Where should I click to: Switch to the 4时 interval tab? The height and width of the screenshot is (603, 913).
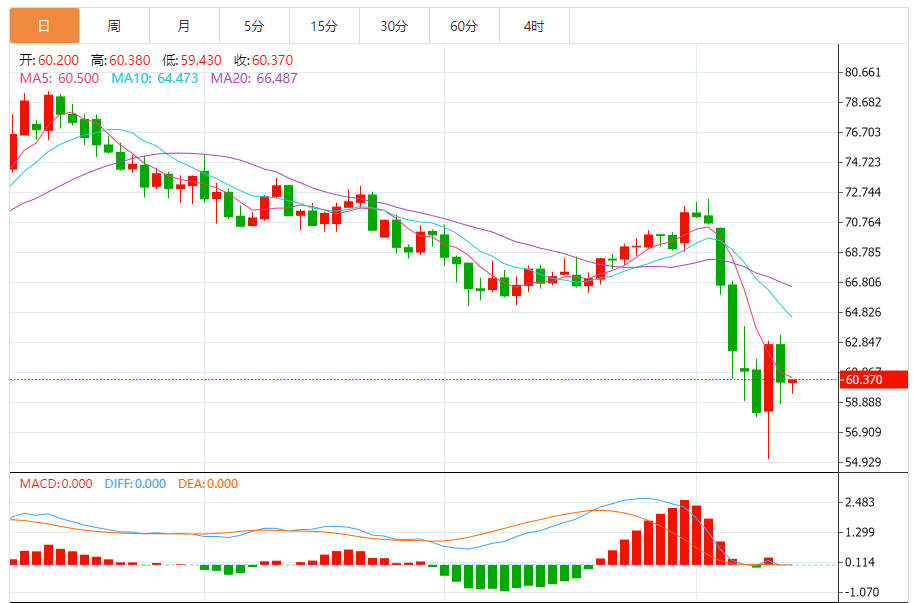click(x=534, y=26)
